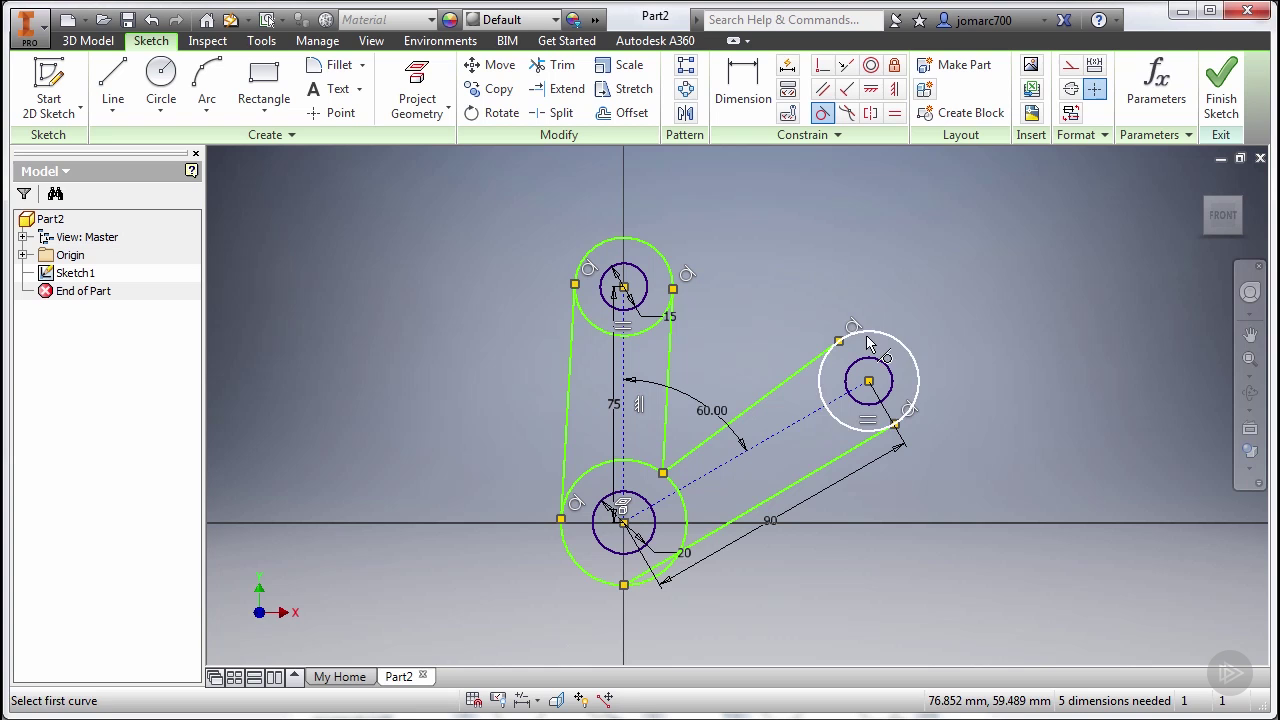
Task: Open the Manage ribbon tab
Action: click(x=317, y=41)
